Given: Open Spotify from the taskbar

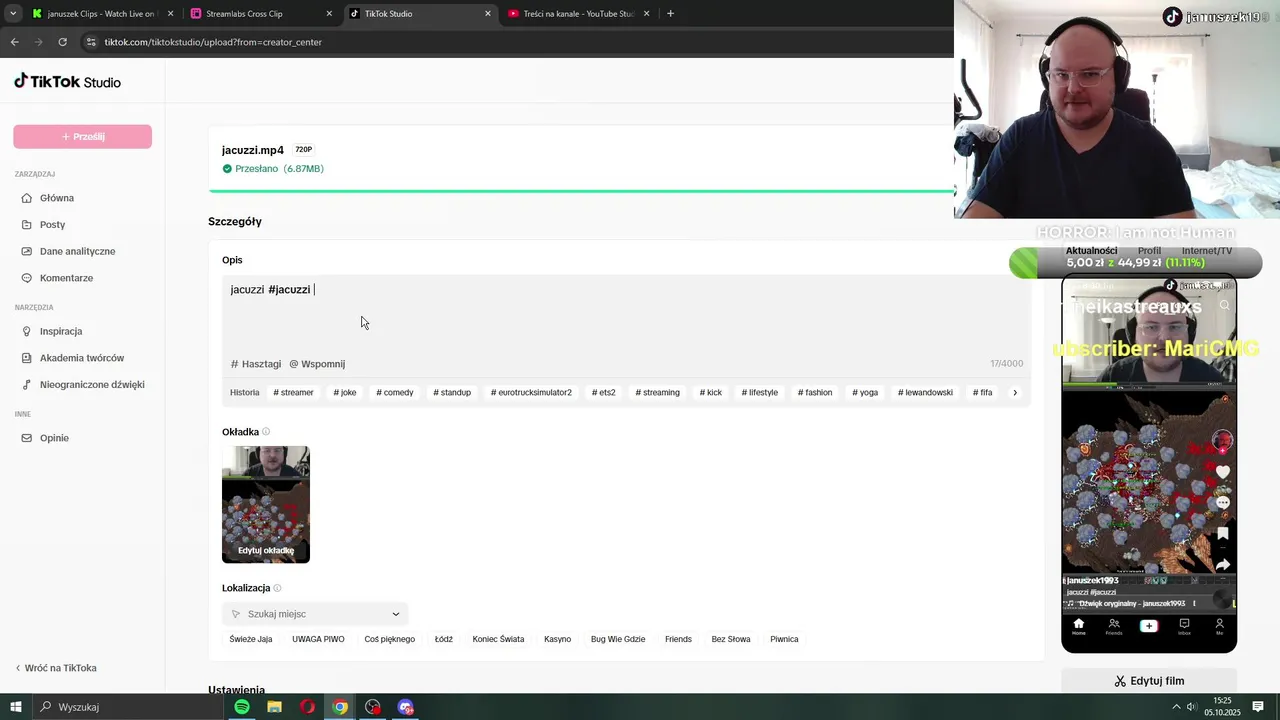Looking at the screenshot, I should pyautogui.click(x=242, y=707).
